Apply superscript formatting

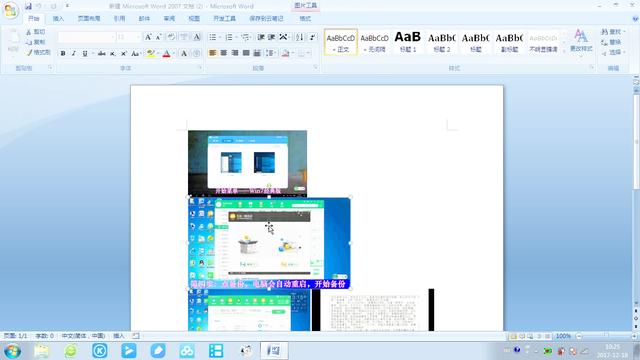coord(124,53)
